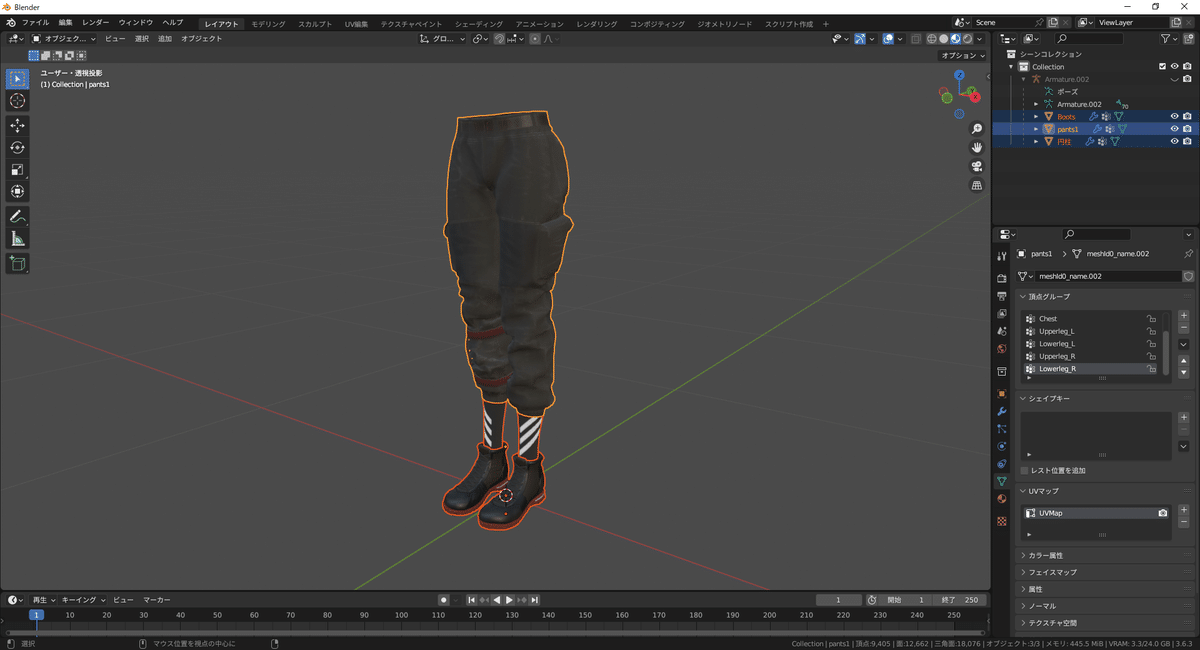Open the Render properties tab
This screenshot has height=650, width=1200.
pos(1002,278)
